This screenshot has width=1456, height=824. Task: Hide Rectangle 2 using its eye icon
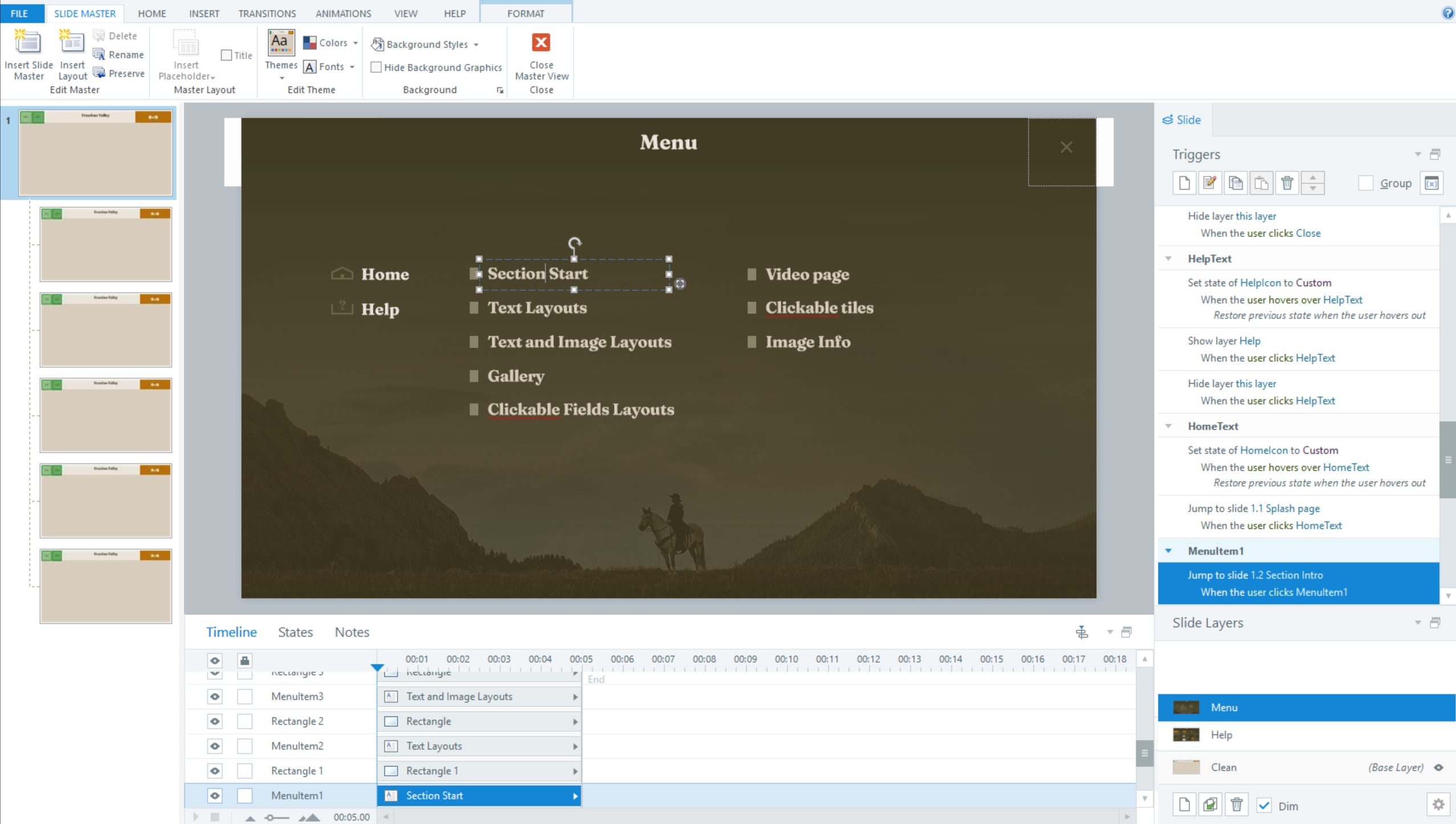click(x=214, y=721)
